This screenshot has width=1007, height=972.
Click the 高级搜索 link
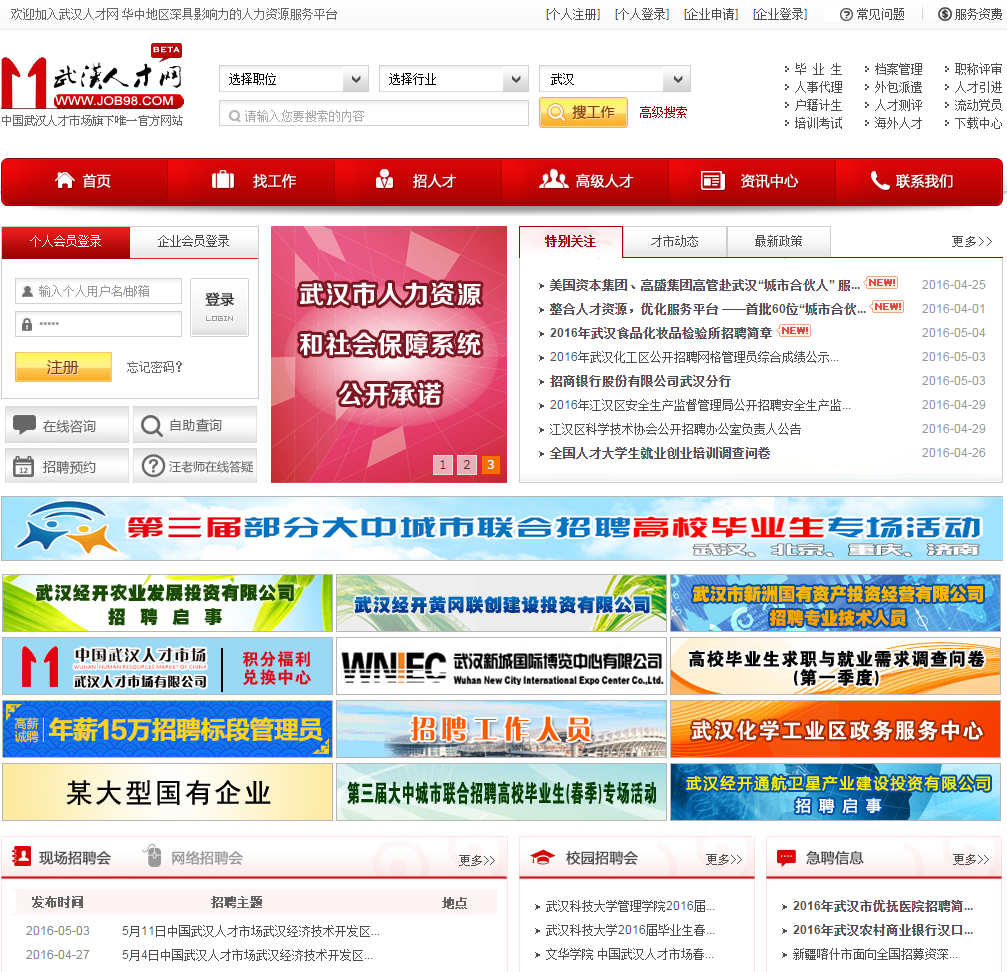pos(663,112)
